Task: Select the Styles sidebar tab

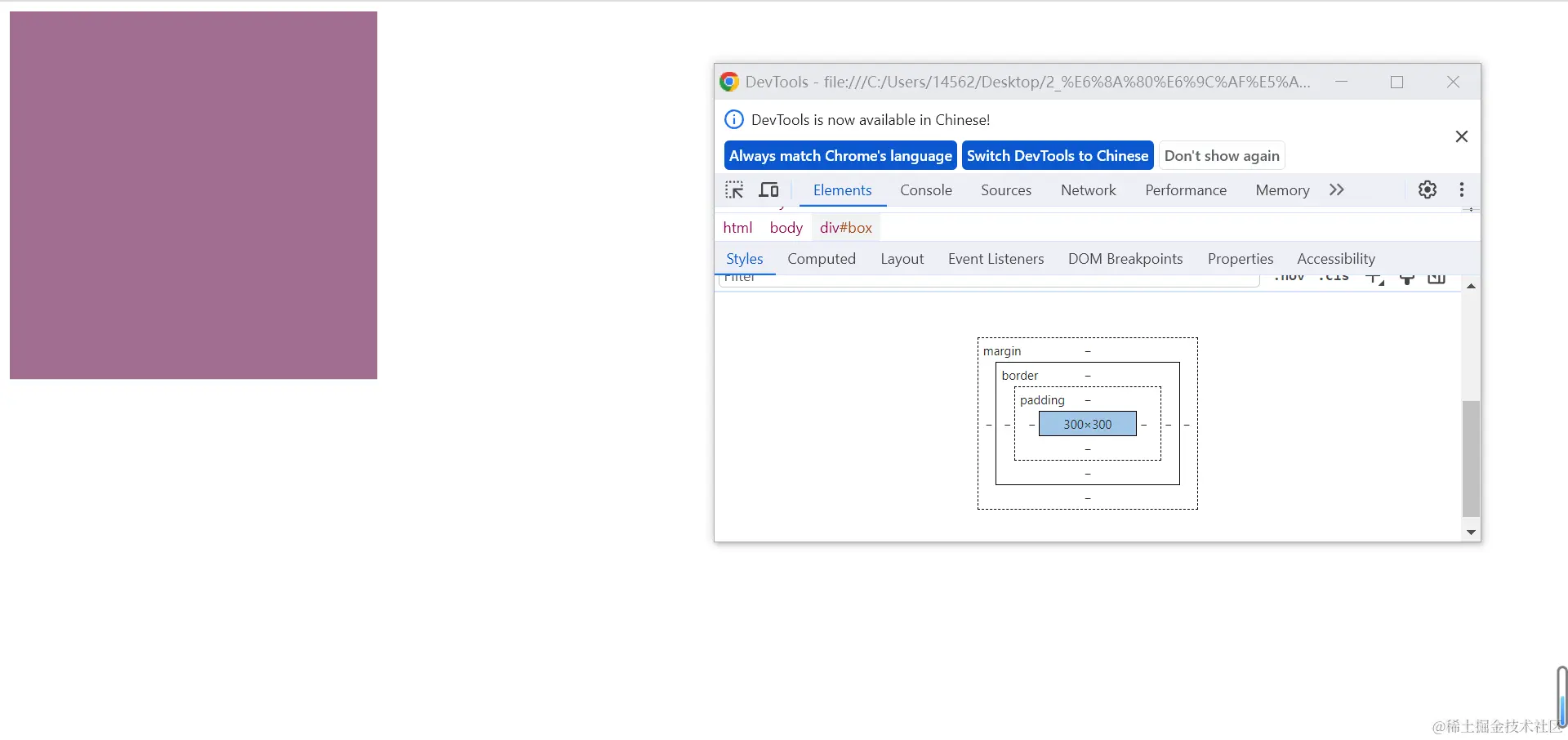Action: pyautogui.click(x=745, y=259)
